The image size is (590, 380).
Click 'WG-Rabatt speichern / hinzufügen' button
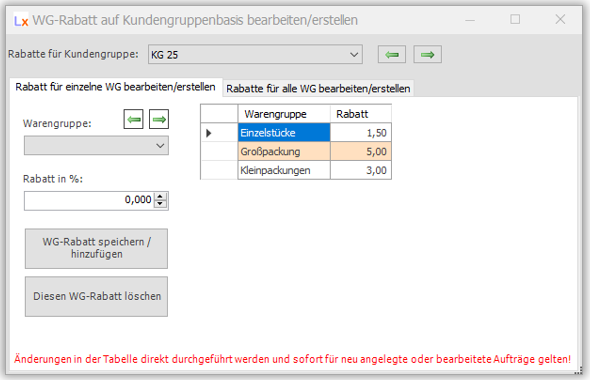pyautogui.click(x=96, y=248)
